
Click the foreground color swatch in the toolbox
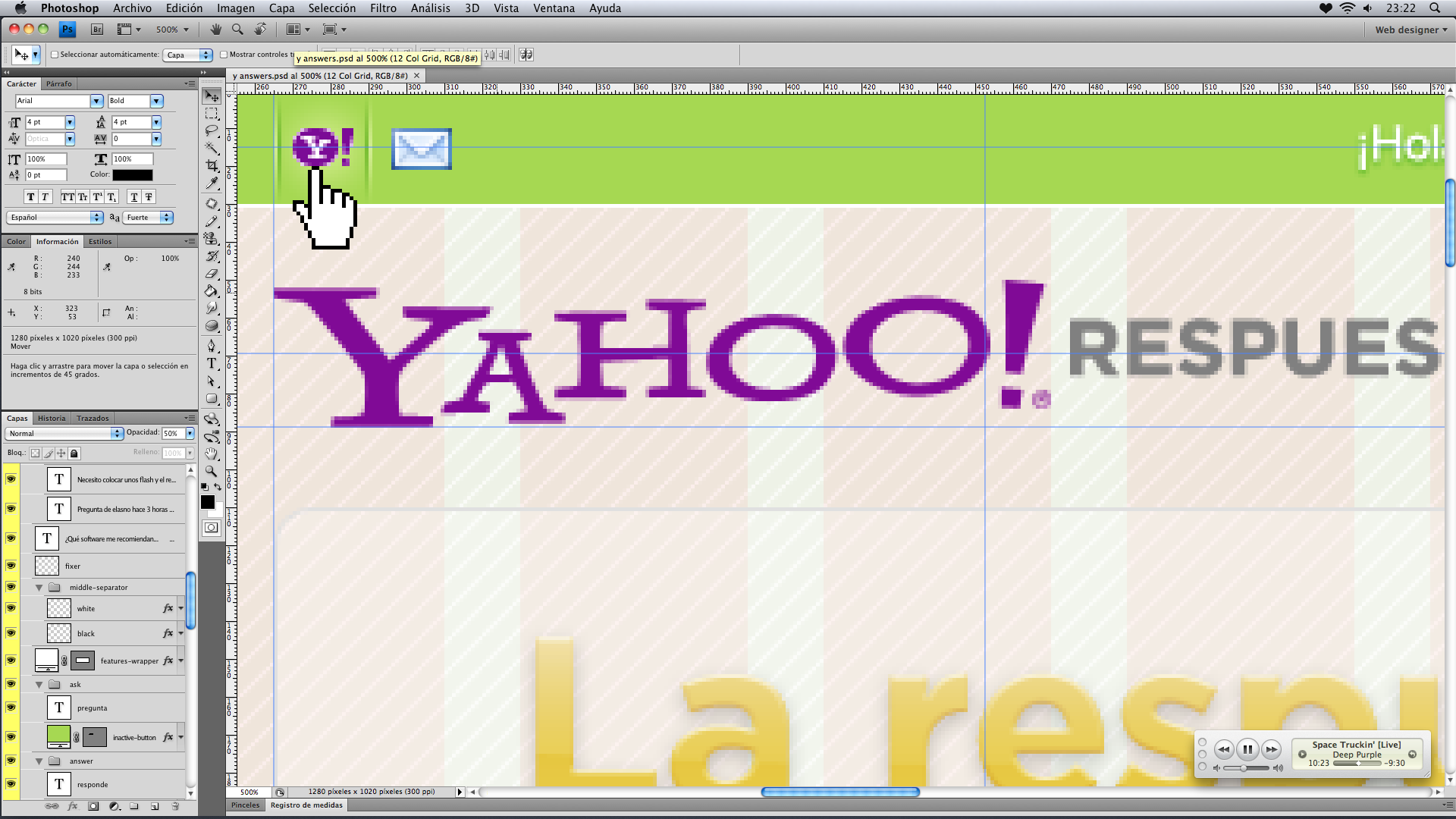click(x=208, y=502)
